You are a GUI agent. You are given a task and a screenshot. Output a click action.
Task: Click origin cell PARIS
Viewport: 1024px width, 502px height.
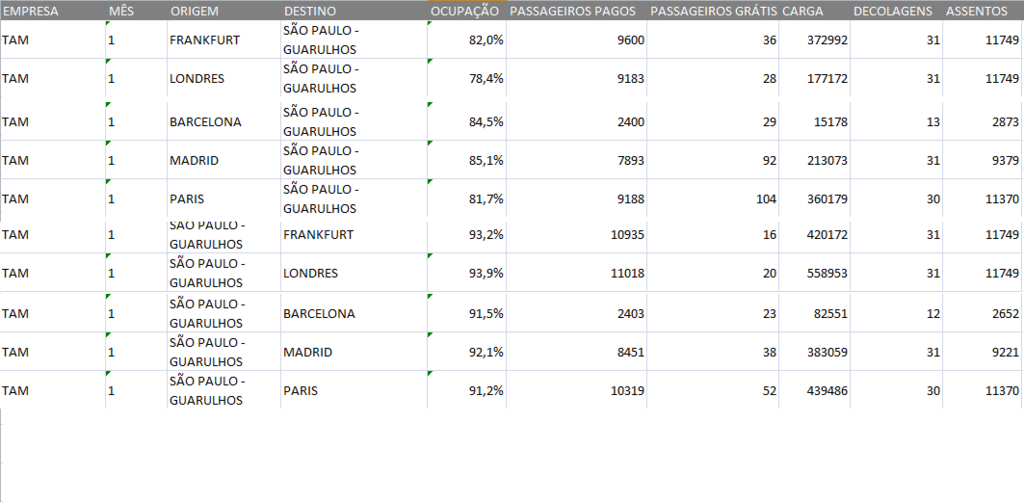223,198
